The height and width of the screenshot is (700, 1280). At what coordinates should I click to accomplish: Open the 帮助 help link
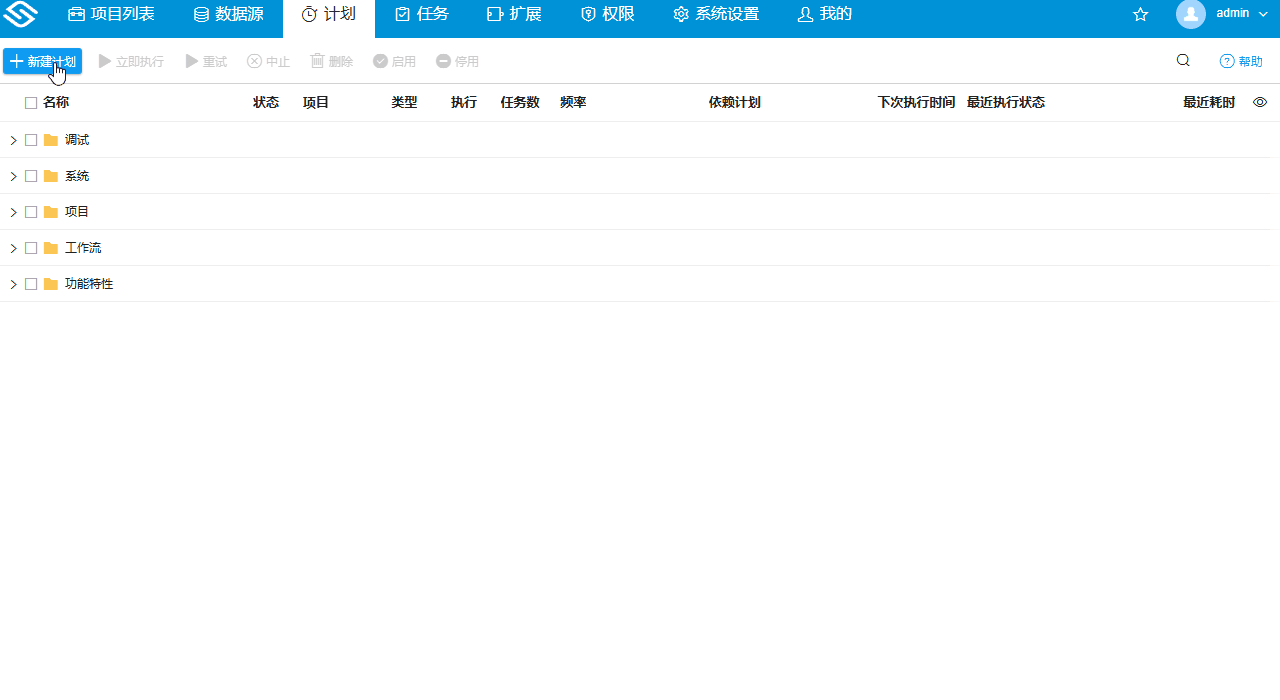[1240, 61]
